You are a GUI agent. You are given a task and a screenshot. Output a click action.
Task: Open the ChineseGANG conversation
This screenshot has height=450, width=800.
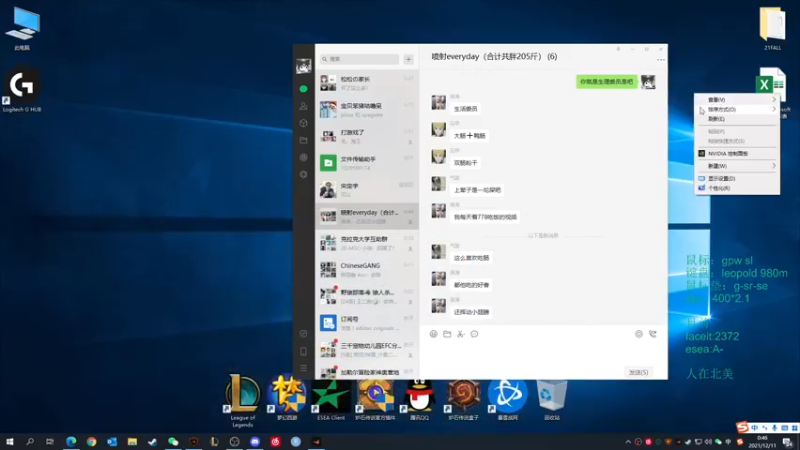367,270
